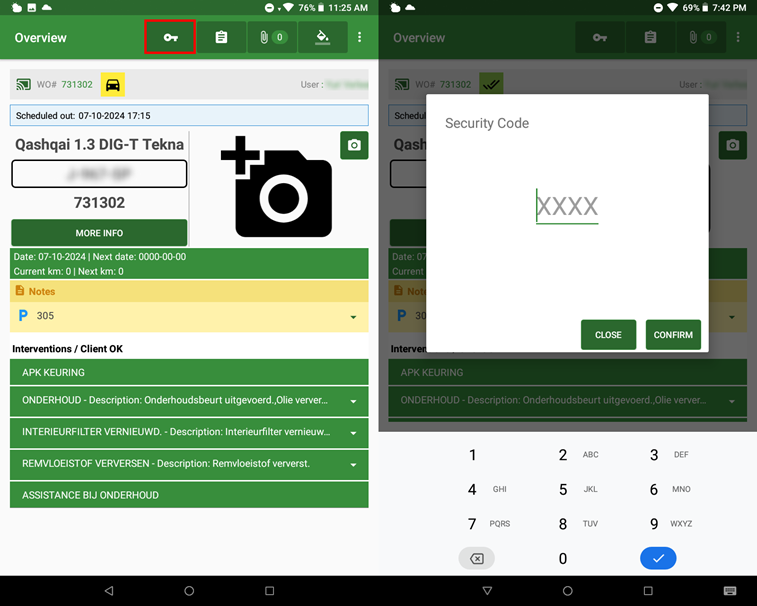
Task: Tap the keyboard switcher icon in navigation bar
Action: coord(729,591)
